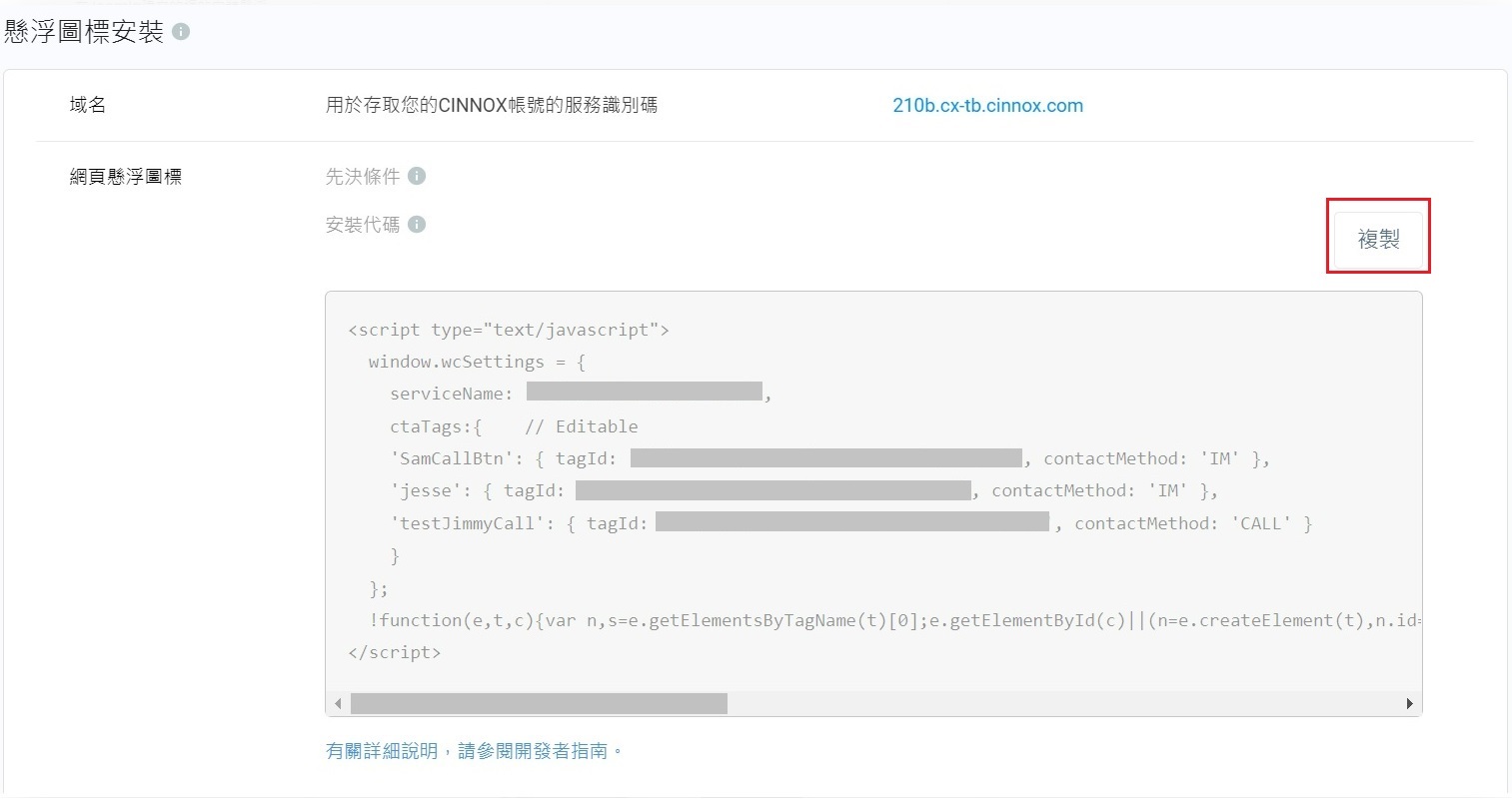The image size is (1512, 806).
Task: Click info icon next to 安裝代碼
Action: click(417, 225)
